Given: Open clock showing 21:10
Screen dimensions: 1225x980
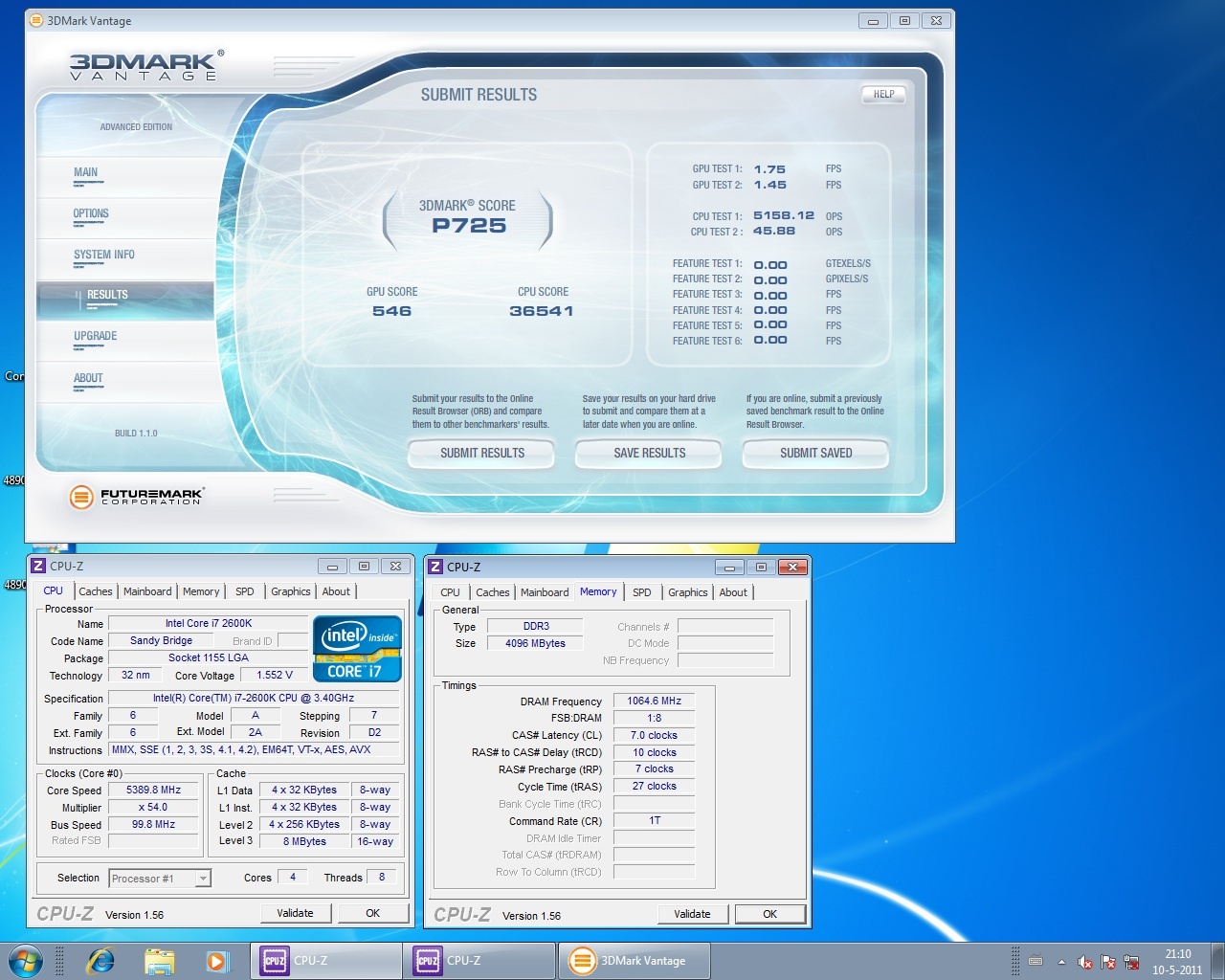Looking at the screenshot, I should click(1177, 962).
